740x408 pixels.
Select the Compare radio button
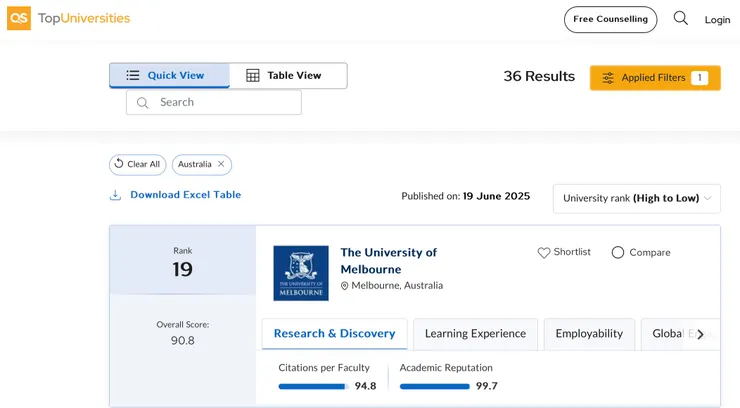point(618,253)
